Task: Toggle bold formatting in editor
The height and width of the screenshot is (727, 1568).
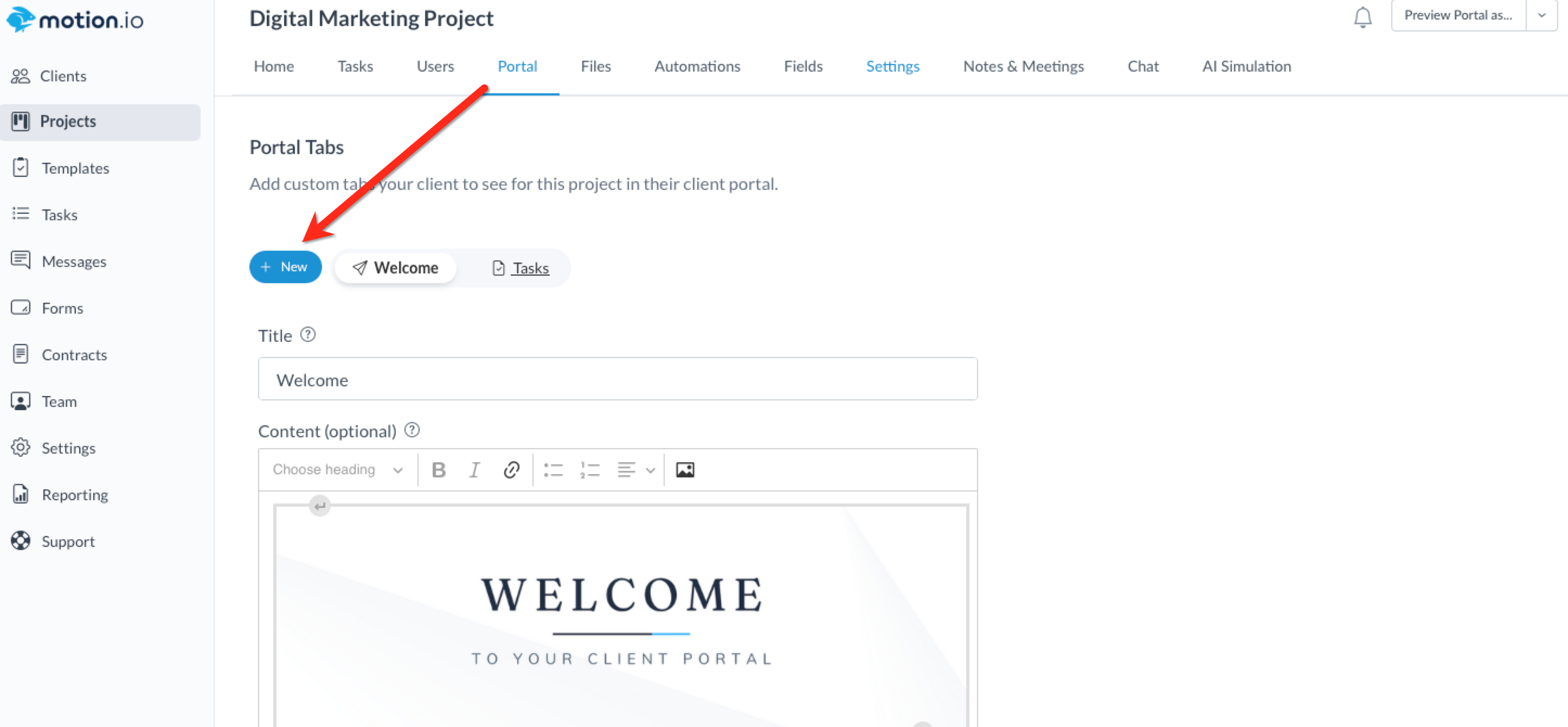Action: coord(438,469)
